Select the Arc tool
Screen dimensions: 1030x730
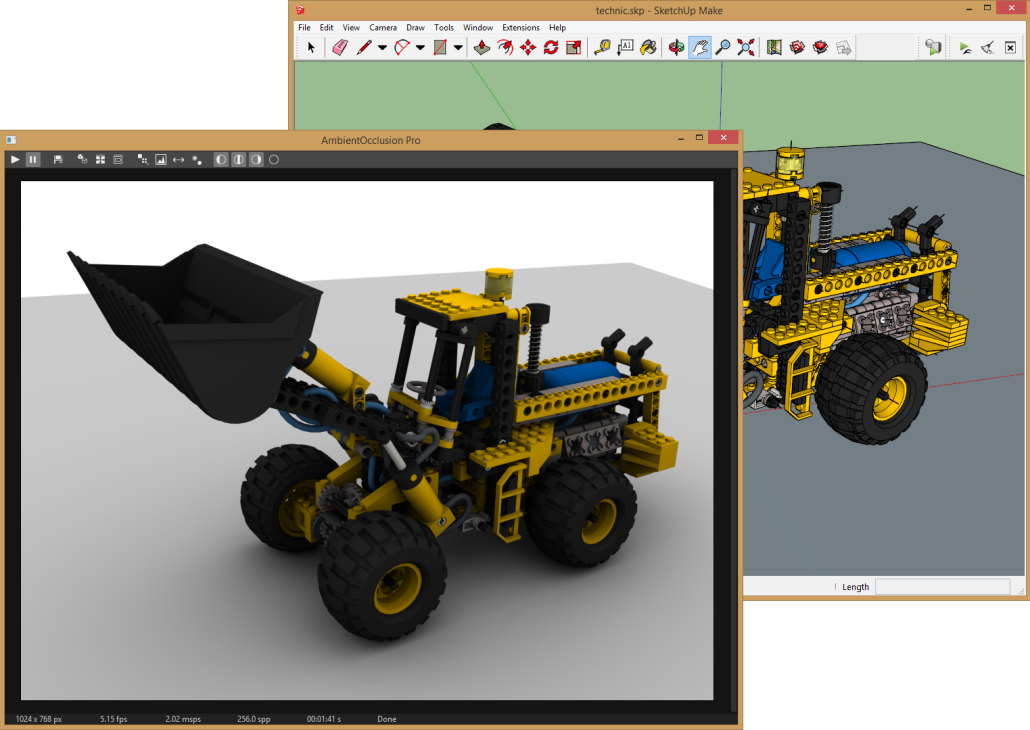[401, 47]
